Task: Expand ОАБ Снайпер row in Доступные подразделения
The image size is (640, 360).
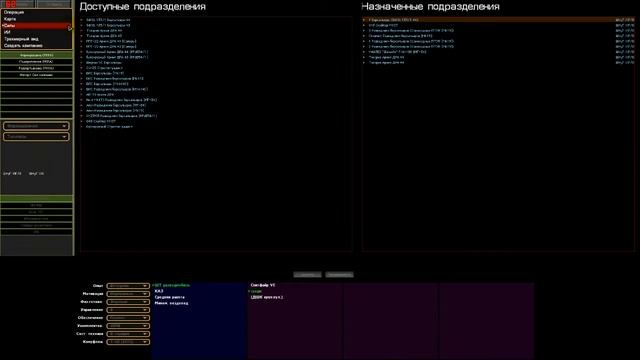Action: click(x=82, y=121)
